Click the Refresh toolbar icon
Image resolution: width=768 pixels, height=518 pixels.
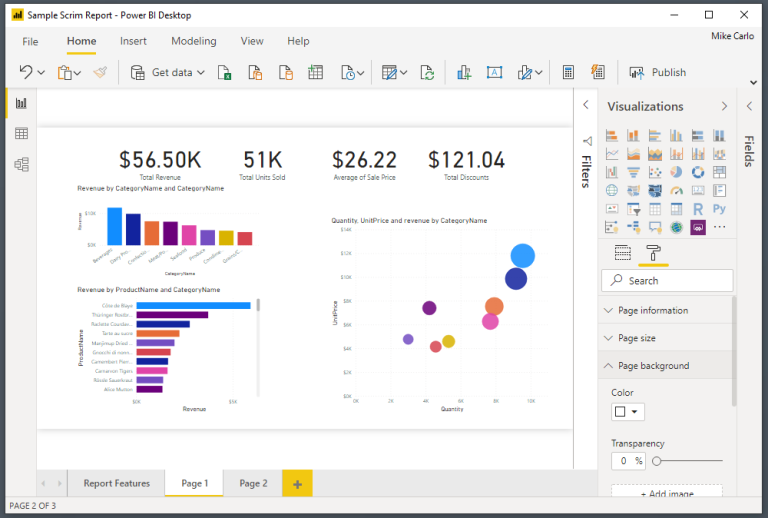click(427, 72)
